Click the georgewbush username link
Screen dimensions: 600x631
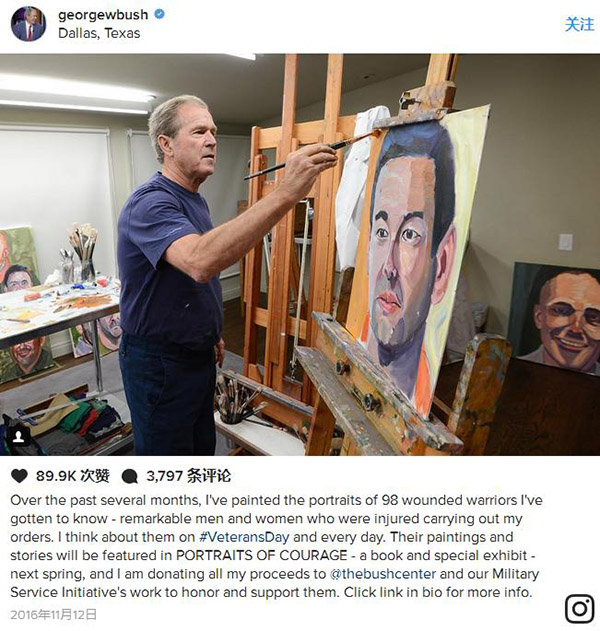tap(103, 15)
